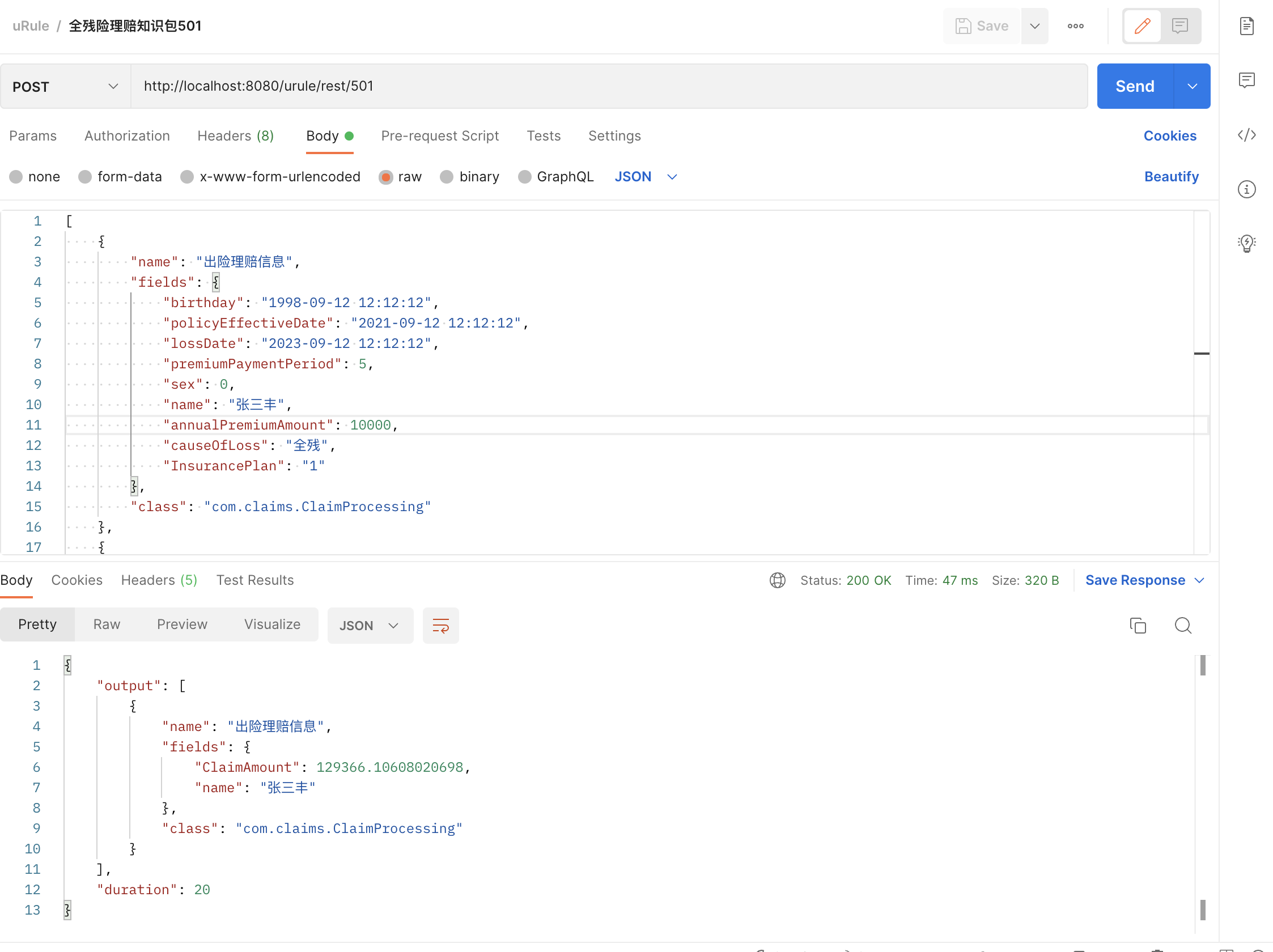Select the form-data radio option
1273x952 pixels.
[x=85, y=177]
